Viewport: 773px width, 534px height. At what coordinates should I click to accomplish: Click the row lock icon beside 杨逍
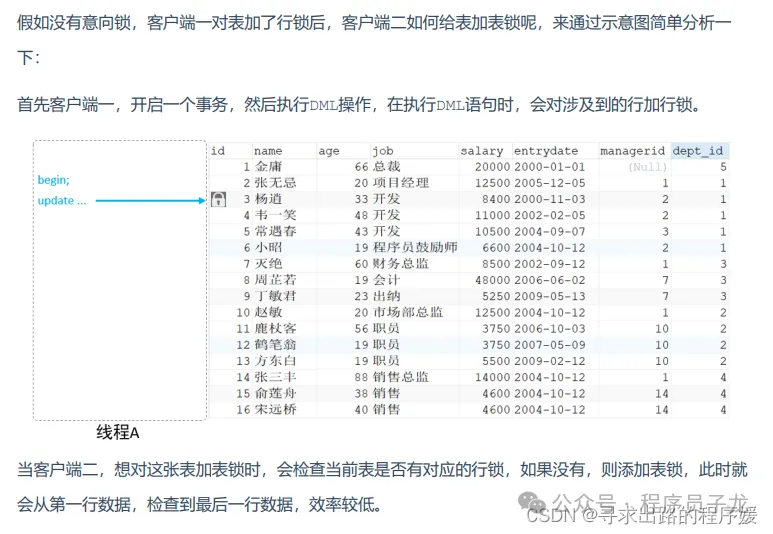(x=218, y=199)
